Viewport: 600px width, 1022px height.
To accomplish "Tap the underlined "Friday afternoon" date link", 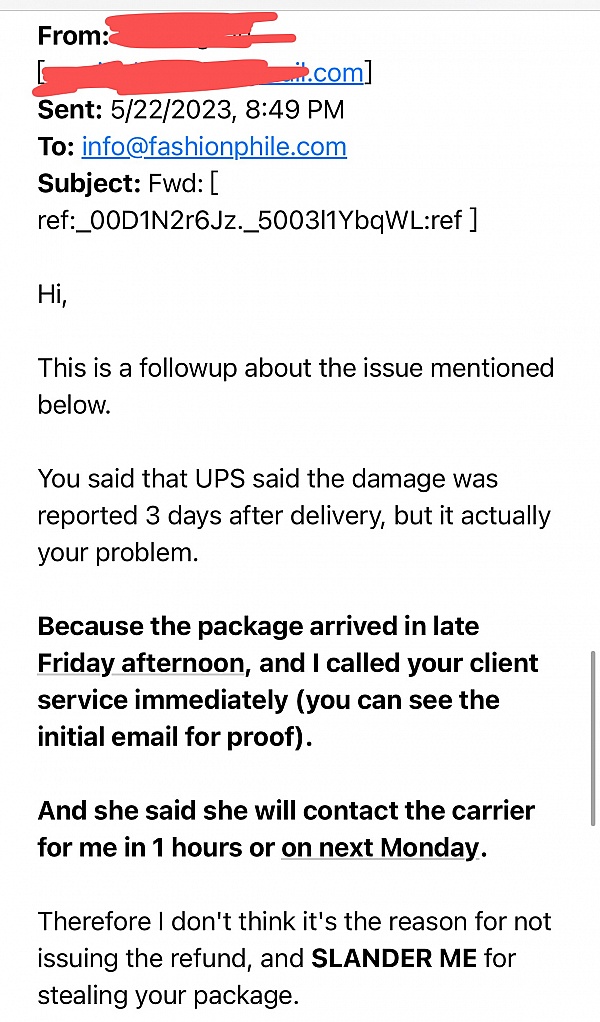I will click(x=140, y=663).
